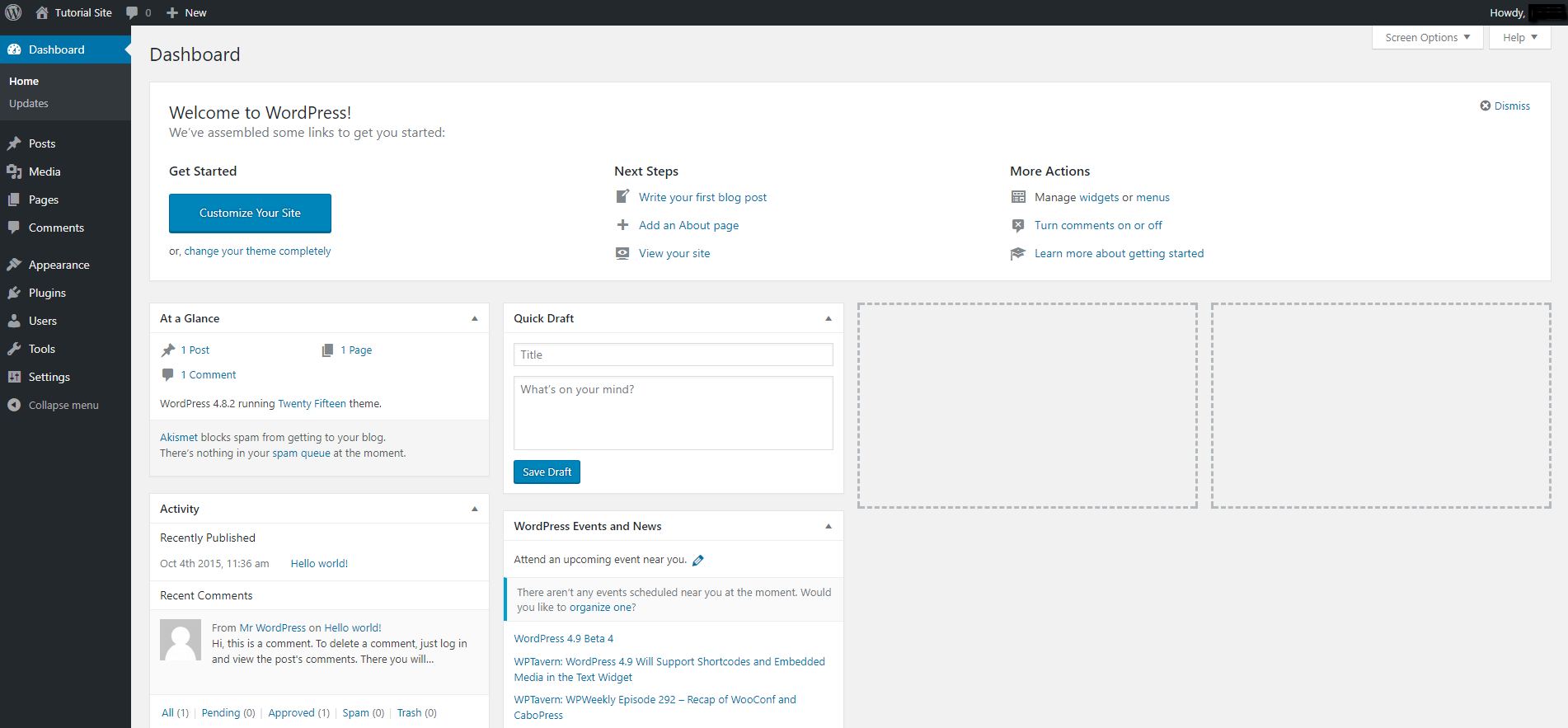Viewport: 1568px width, 728px height.
Task: Collapse the Quick Draft widget
Action: 829,318
